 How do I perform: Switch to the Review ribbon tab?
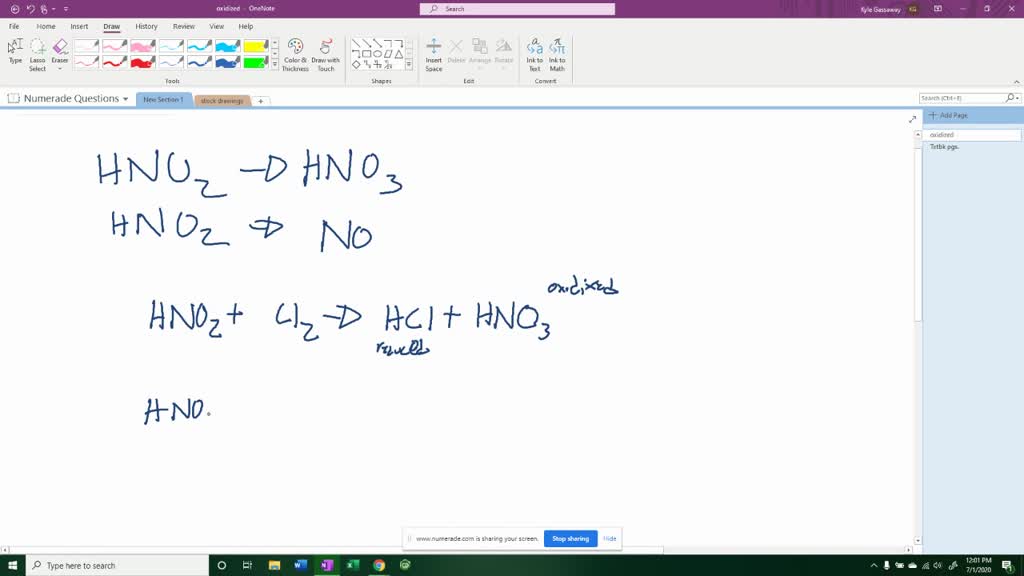[182, 27]
